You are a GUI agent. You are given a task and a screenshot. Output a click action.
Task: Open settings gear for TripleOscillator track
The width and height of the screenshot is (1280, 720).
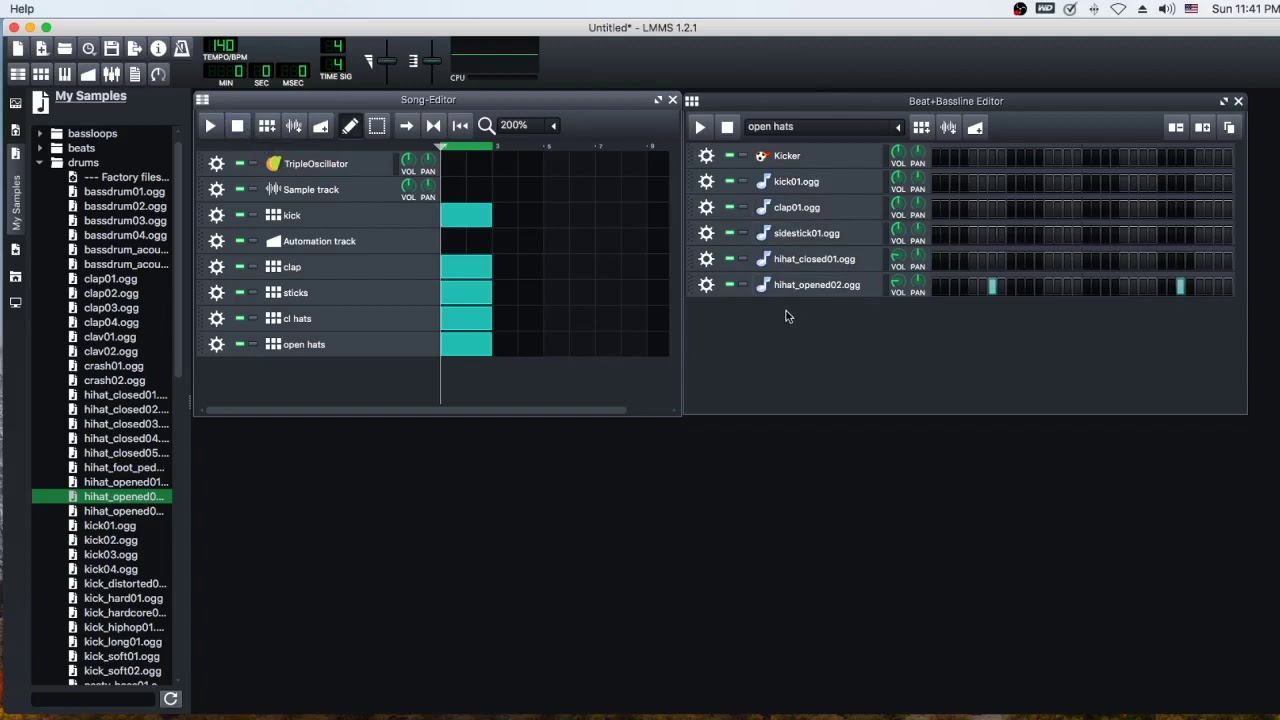[x=216, y=164]
